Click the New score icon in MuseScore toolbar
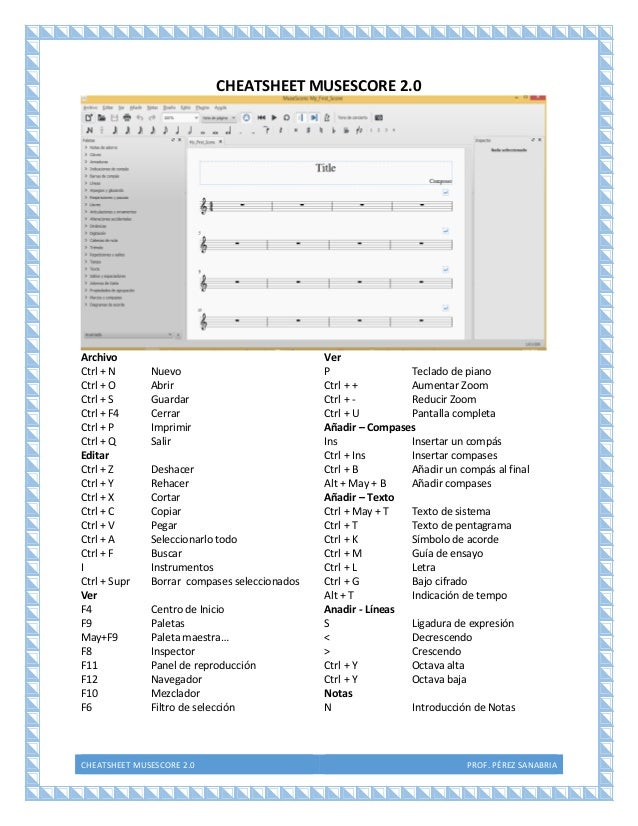The image size is (638, 826). click(x=89, y=118)
